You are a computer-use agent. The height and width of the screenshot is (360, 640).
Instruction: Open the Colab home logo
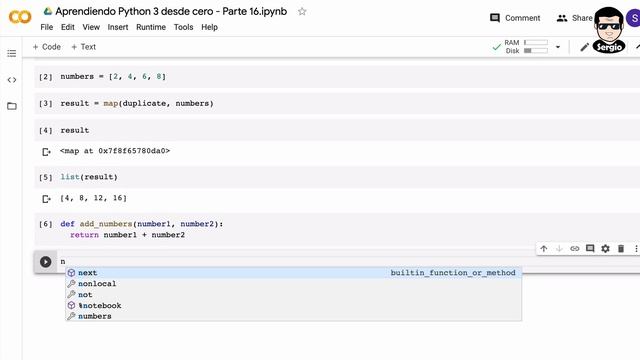point(20,17)
